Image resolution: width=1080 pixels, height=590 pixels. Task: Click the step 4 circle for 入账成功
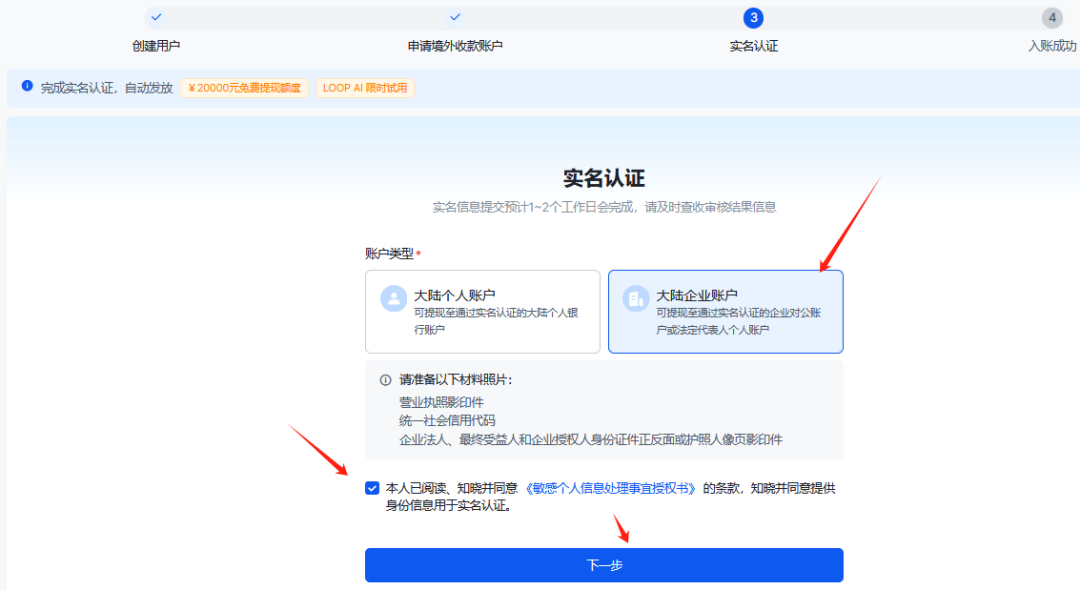pyautogui.click(x=1052, y=18)
